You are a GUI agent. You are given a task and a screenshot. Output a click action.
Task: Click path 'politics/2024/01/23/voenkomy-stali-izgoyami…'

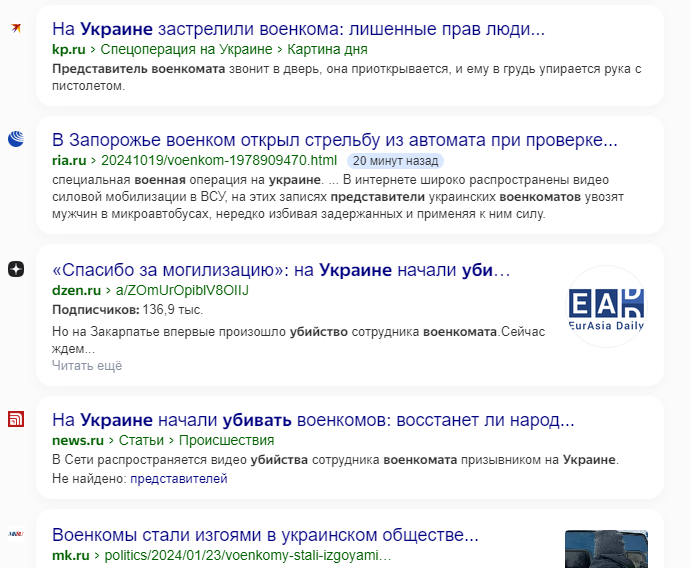[x=248, y=555]
